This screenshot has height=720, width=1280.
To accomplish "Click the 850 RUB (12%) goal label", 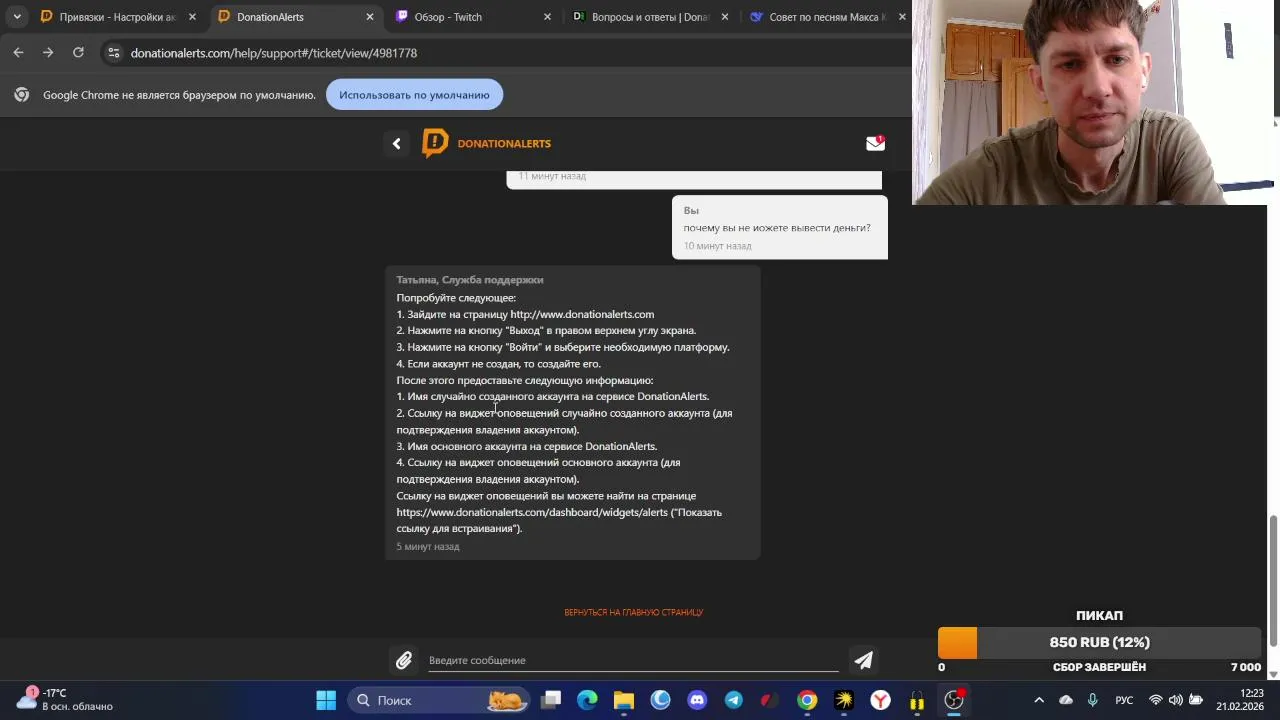I will point(1100,643).
